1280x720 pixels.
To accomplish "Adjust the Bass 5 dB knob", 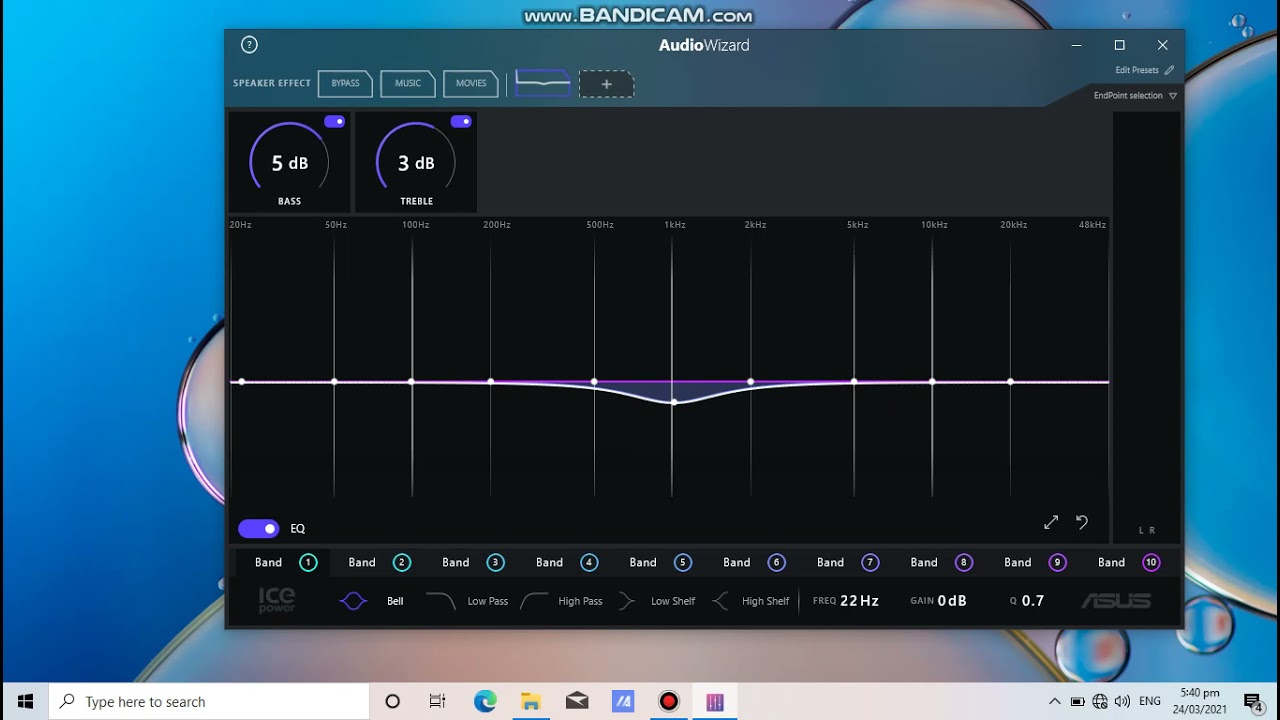I will tap(289, 162).
